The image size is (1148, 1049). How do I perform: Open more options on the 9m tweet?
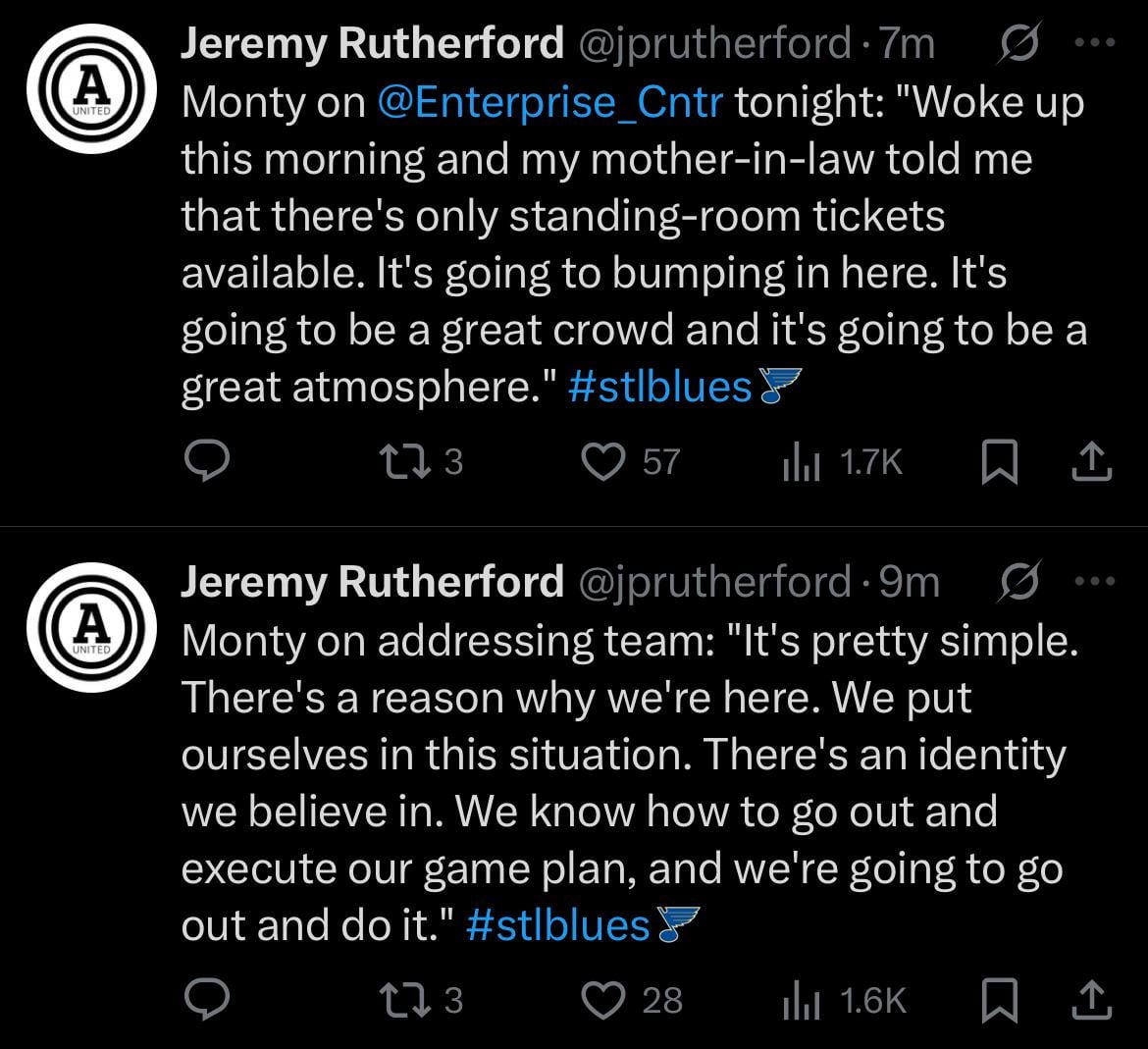(1095, 581)
